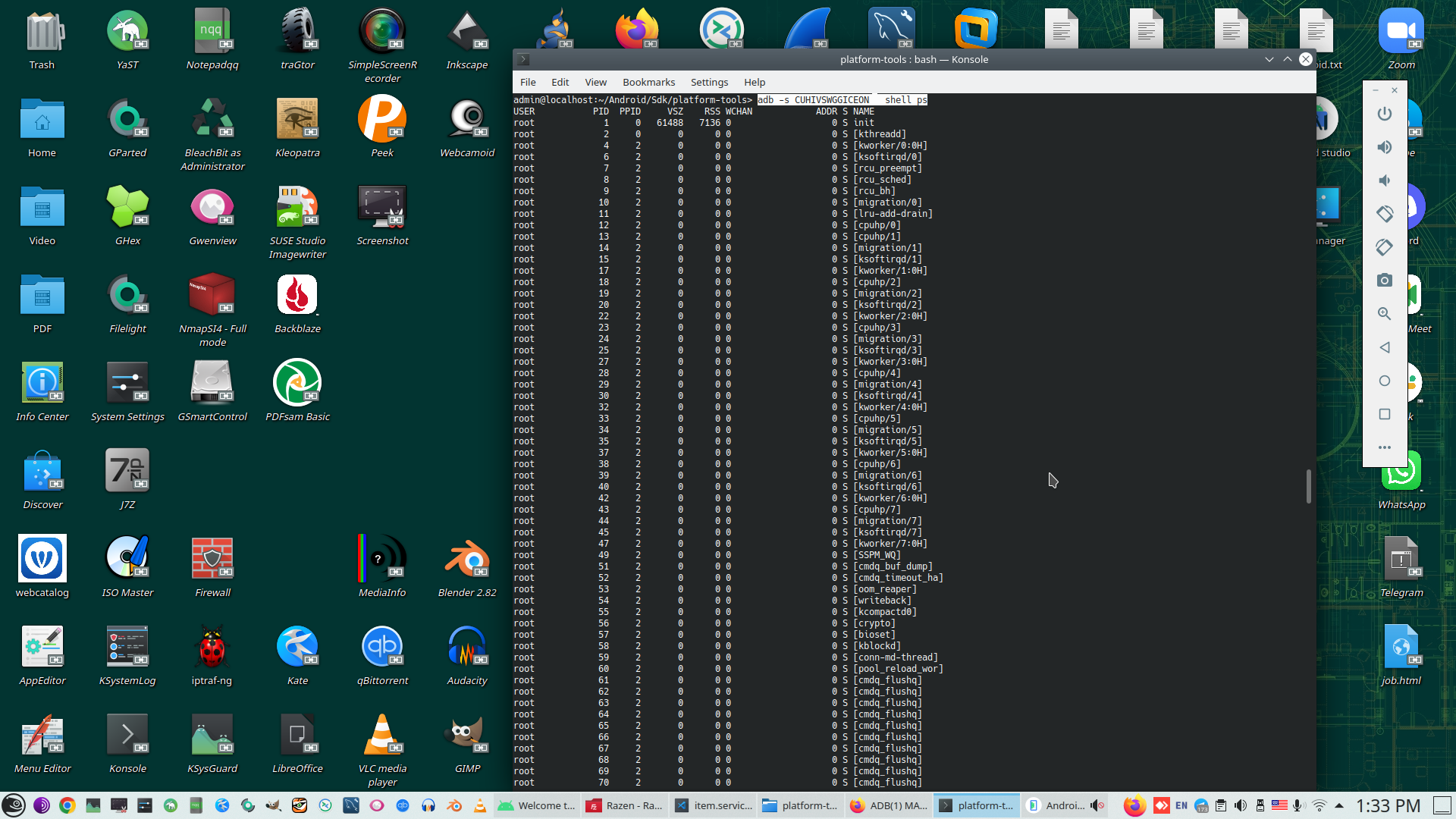Take emulator screenshot camera icon

1384,281
